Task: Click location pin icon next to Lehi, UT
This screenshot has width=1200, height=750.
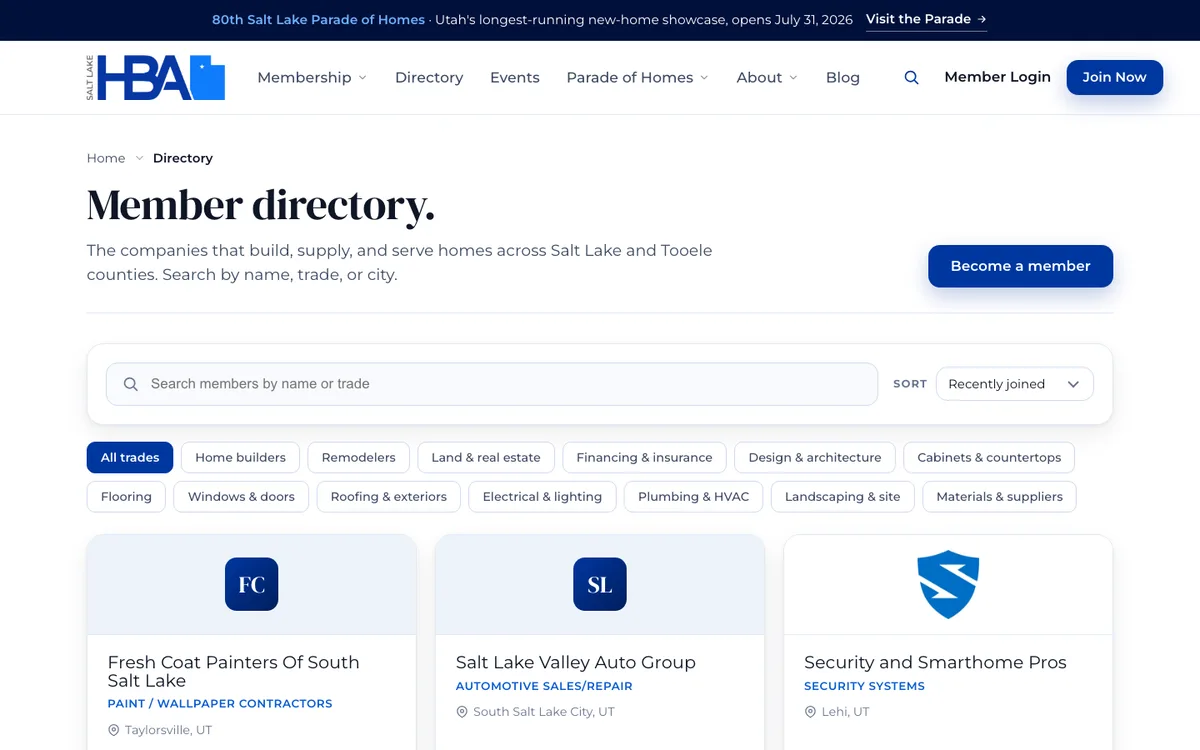Action: click(x=810, y=712)
